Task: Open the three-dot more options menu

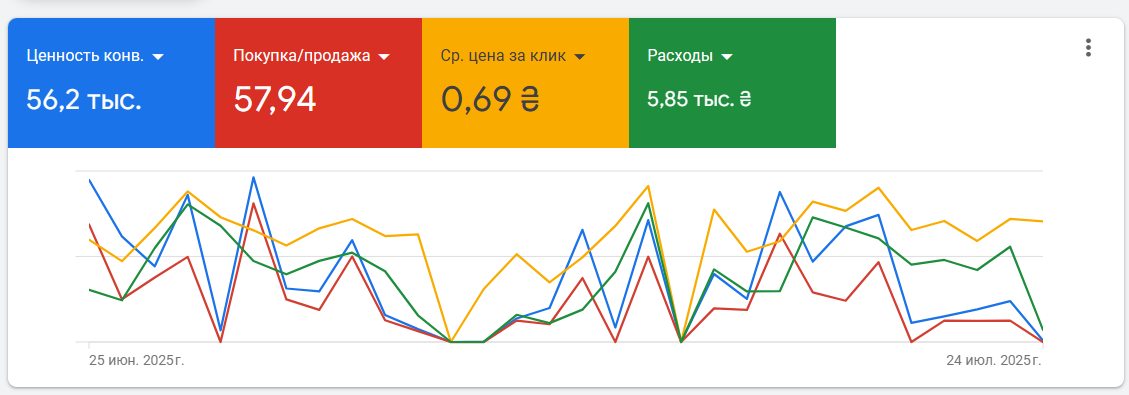Action: (1088, 48)
